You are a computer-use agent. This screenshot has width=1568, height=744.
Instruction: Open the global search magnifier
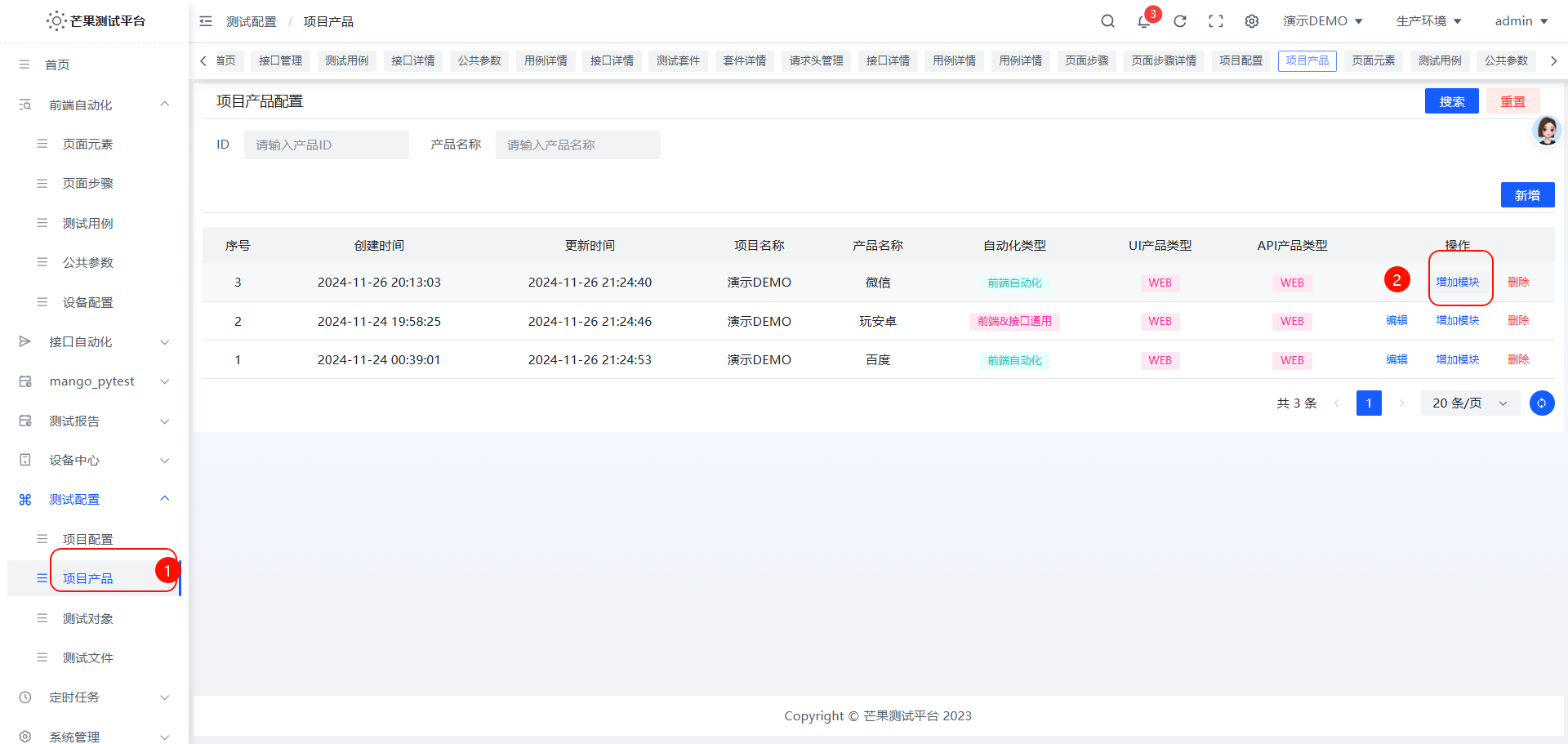click(x=1107, y=20)
